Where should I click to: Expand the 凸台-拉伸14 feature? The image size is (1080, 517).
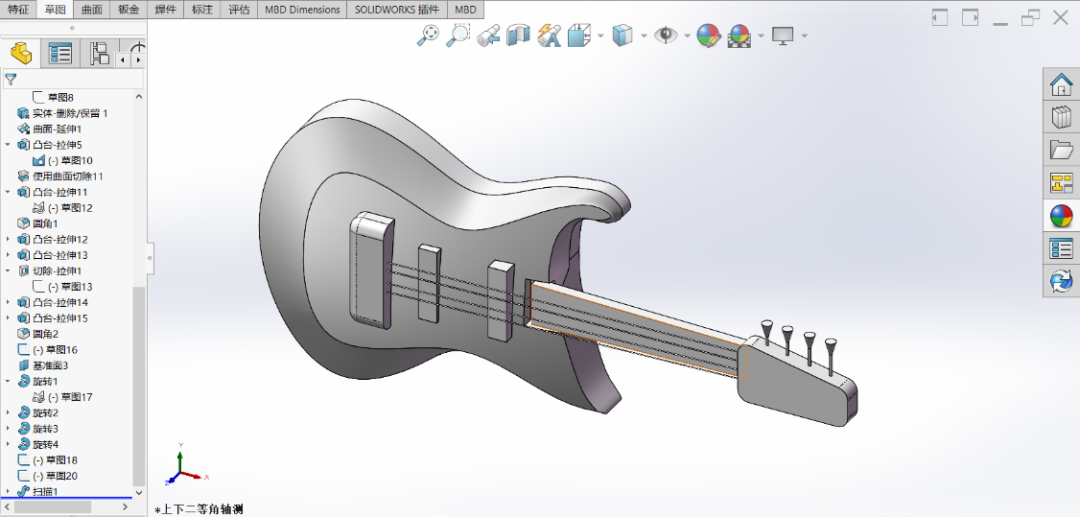coord(8,302)
